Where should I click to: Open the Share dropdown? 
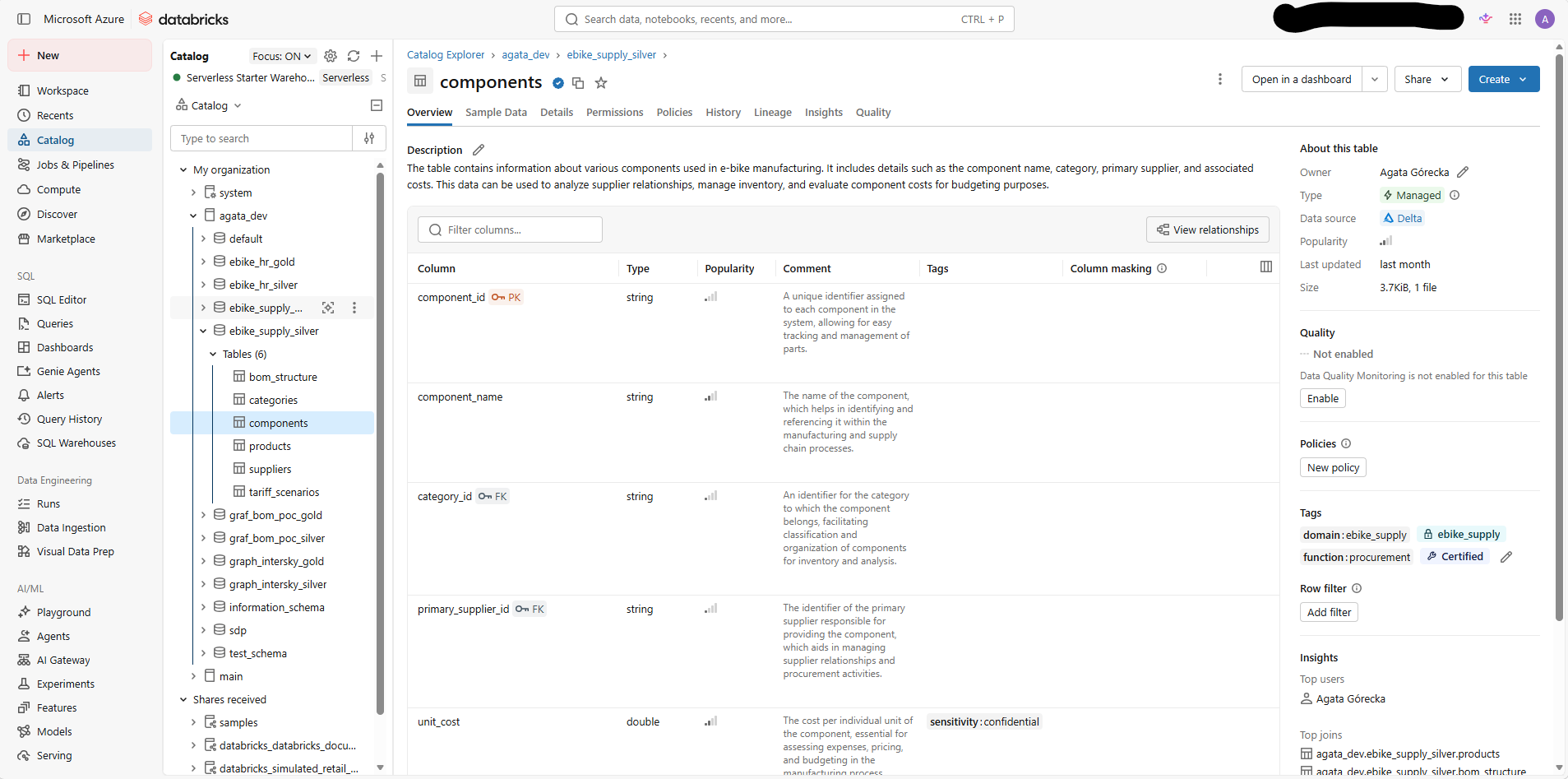click(x=1427, y=79)
